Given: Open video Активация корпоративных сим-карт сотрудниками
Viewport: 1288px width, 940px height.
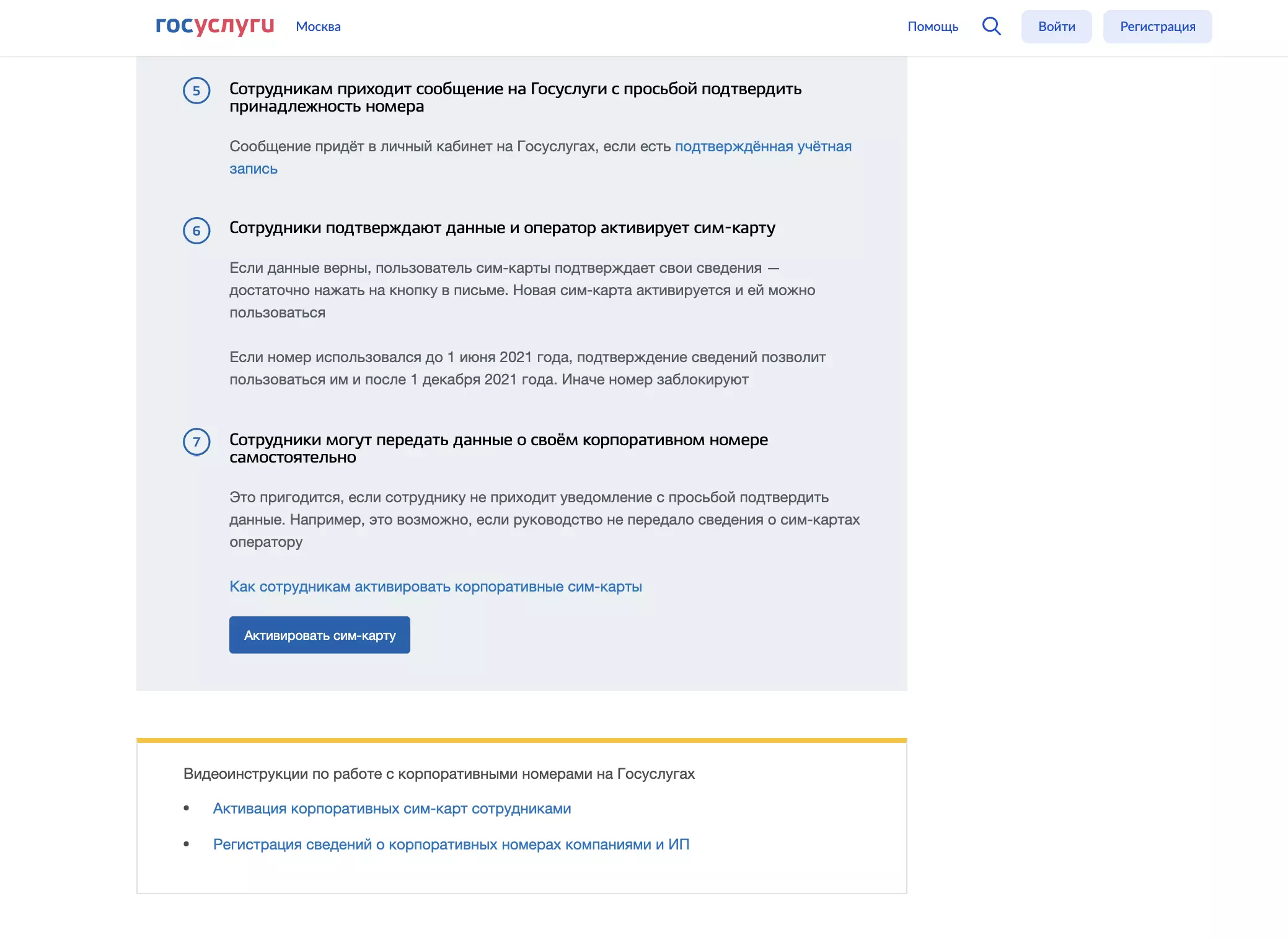Looking at the screenshot, I should point(392,809).
